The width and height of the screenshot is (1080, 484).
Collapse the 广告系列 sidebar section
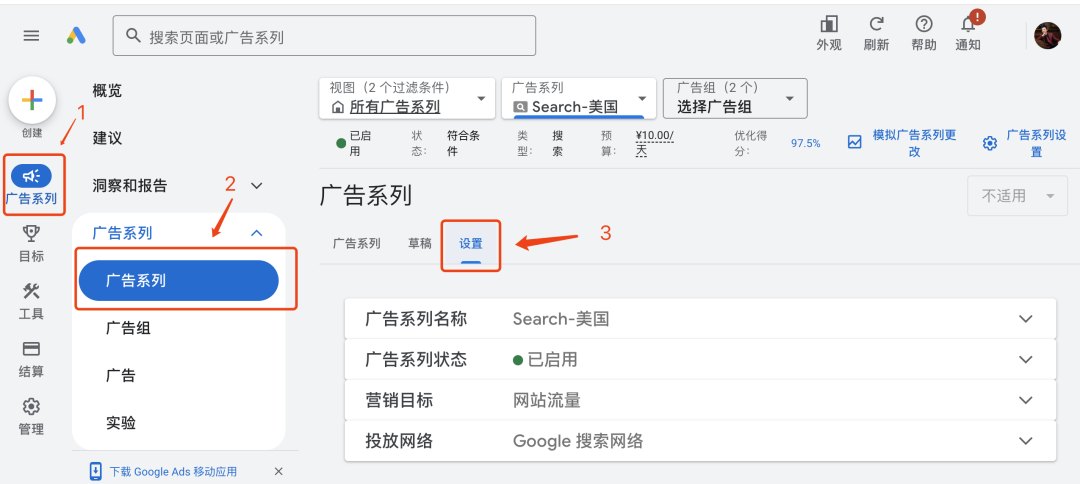(x=257, y=233)
